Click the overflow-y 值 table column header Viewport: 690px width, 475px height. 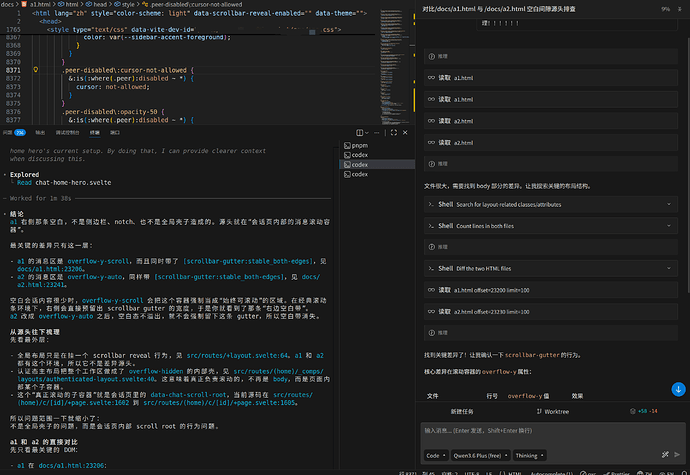(528, 396)
